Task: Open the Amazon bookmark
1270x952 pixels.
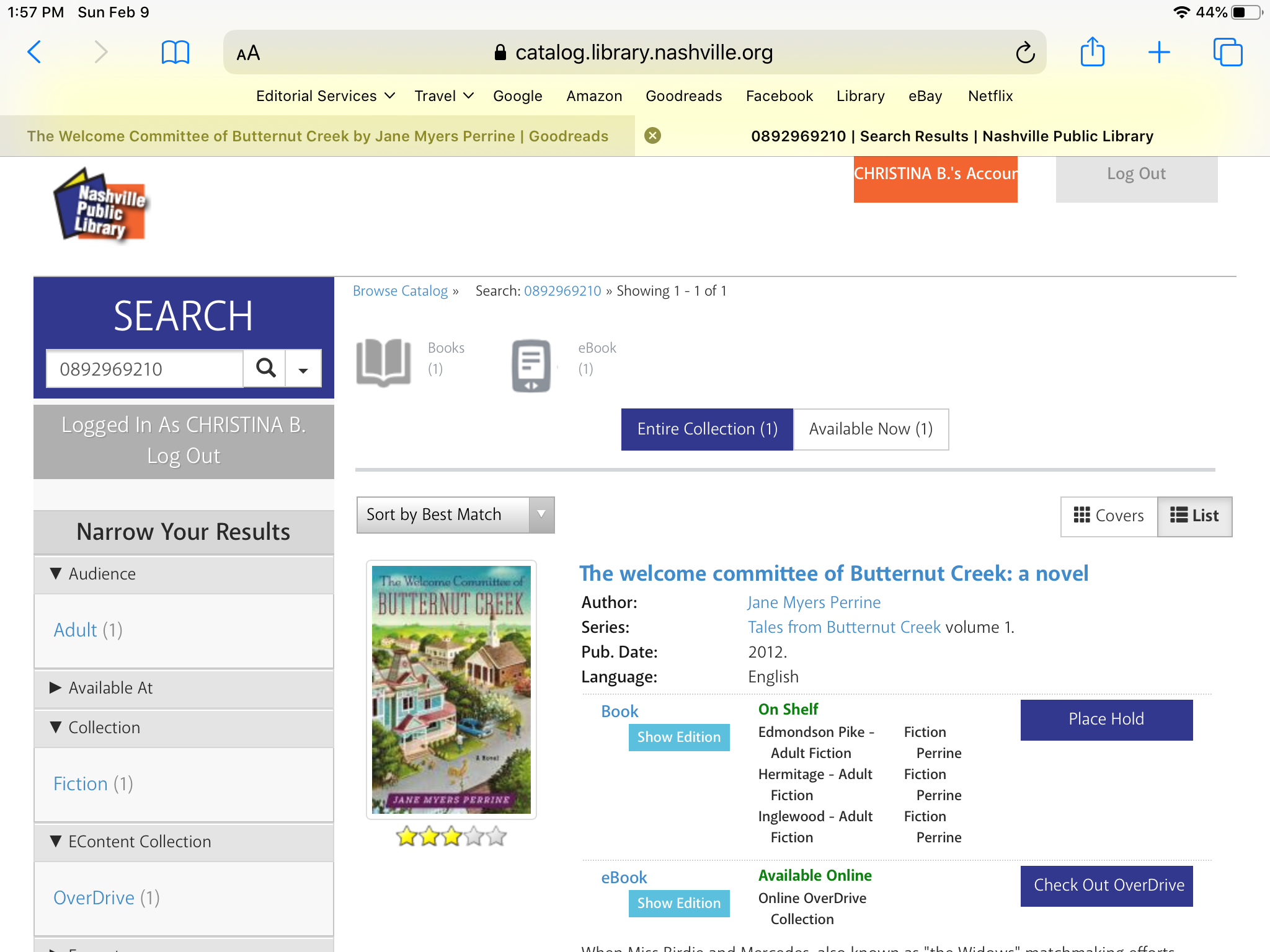Action: coord(594,96)
